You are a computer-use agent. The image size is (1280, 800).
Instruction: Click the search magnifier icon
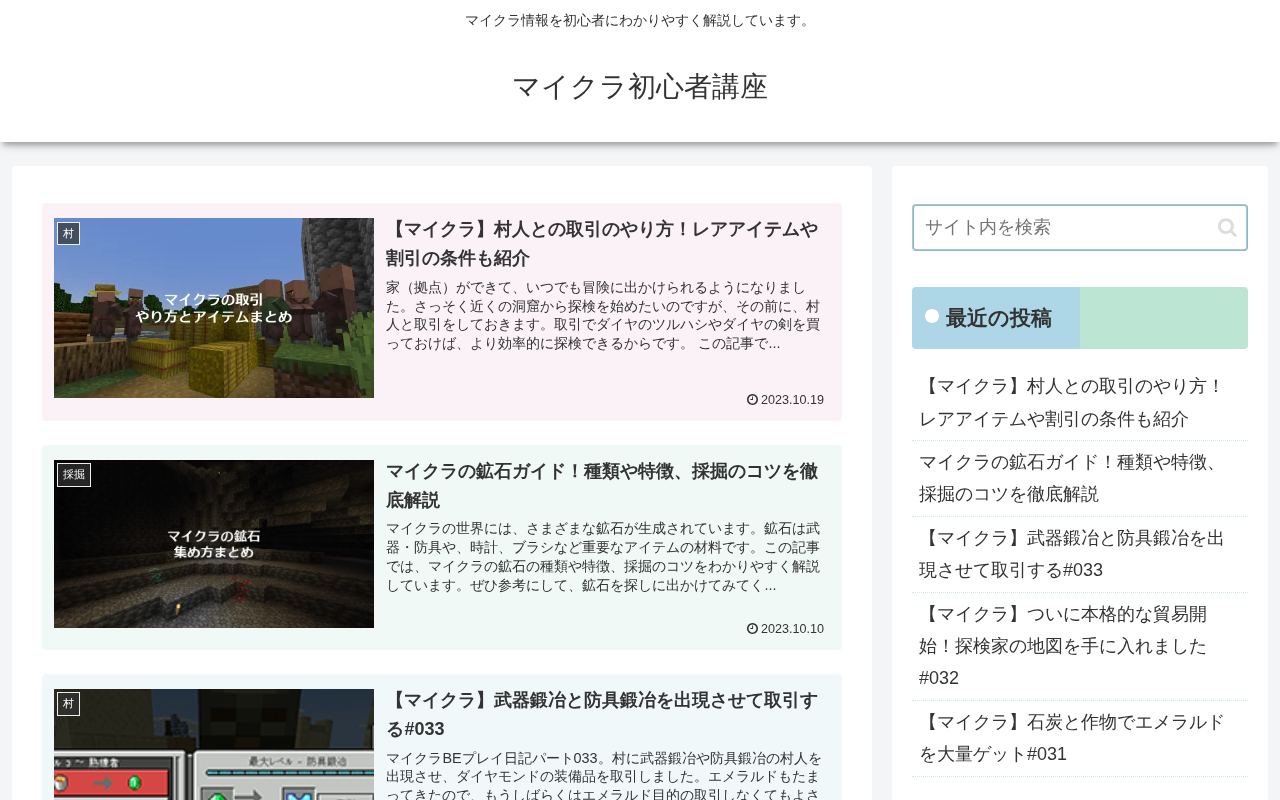click(x=1227, y=228)
